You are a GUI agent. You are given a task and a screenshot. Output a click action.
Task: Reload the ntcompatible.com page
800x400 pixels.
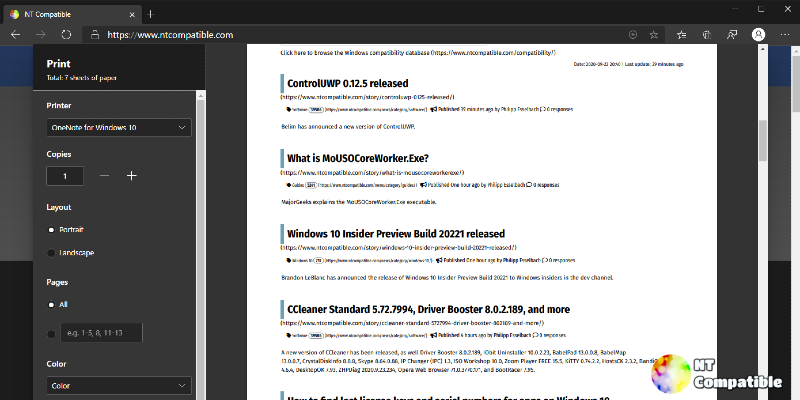pyautogui.click(x=66, y=35)
